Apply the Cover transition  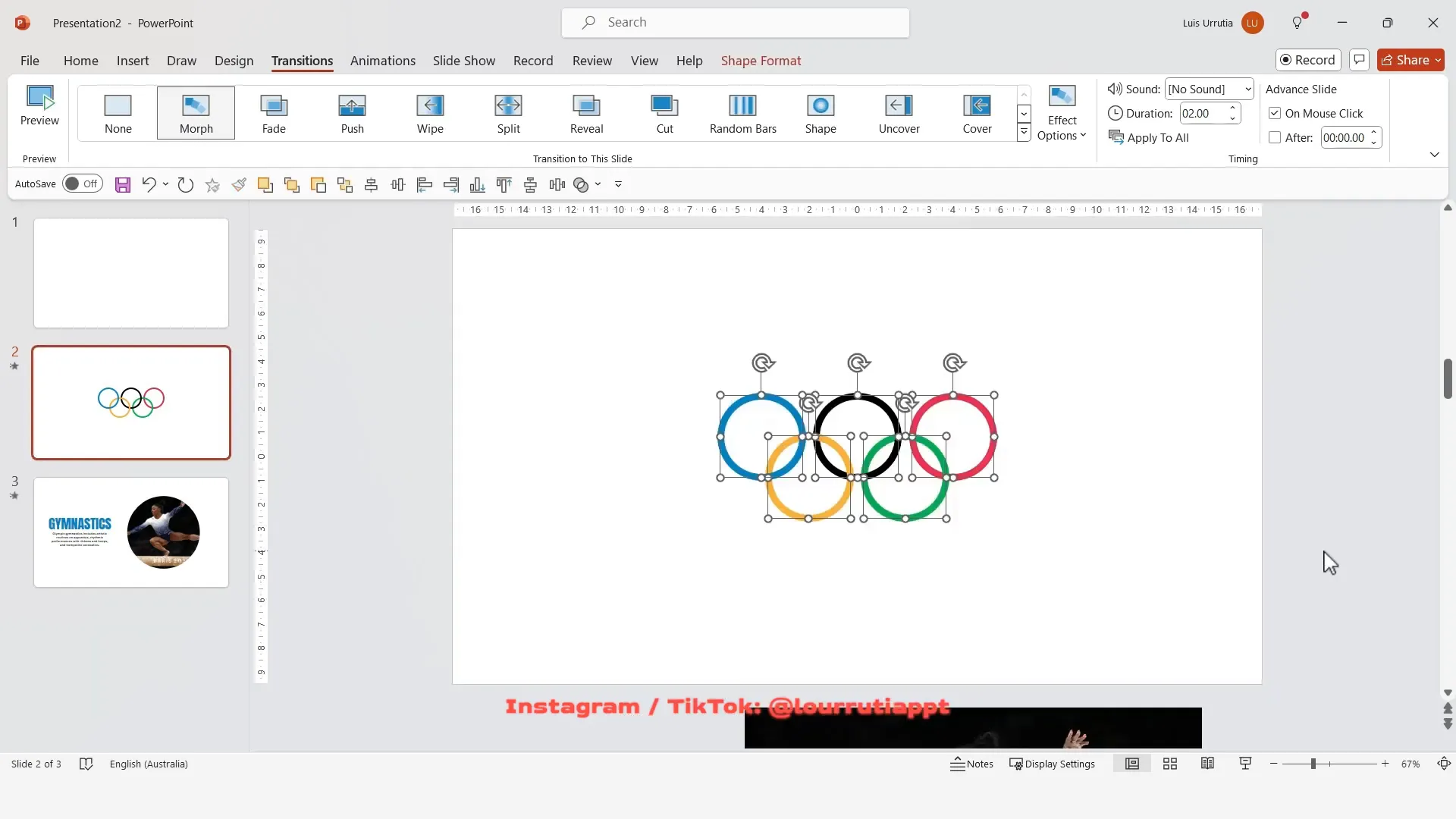977,113
